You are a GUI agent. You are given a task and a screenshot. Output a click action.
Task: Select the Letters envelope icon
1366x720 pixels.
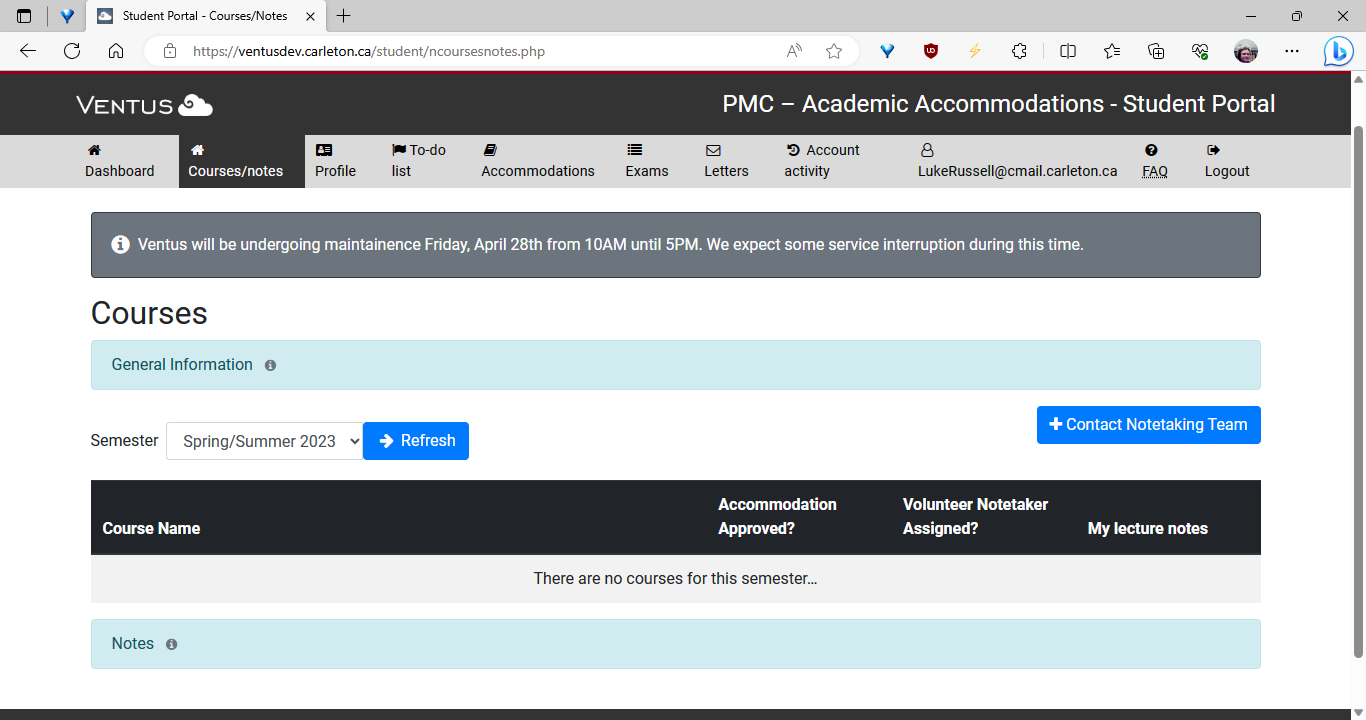pos(713,148)
